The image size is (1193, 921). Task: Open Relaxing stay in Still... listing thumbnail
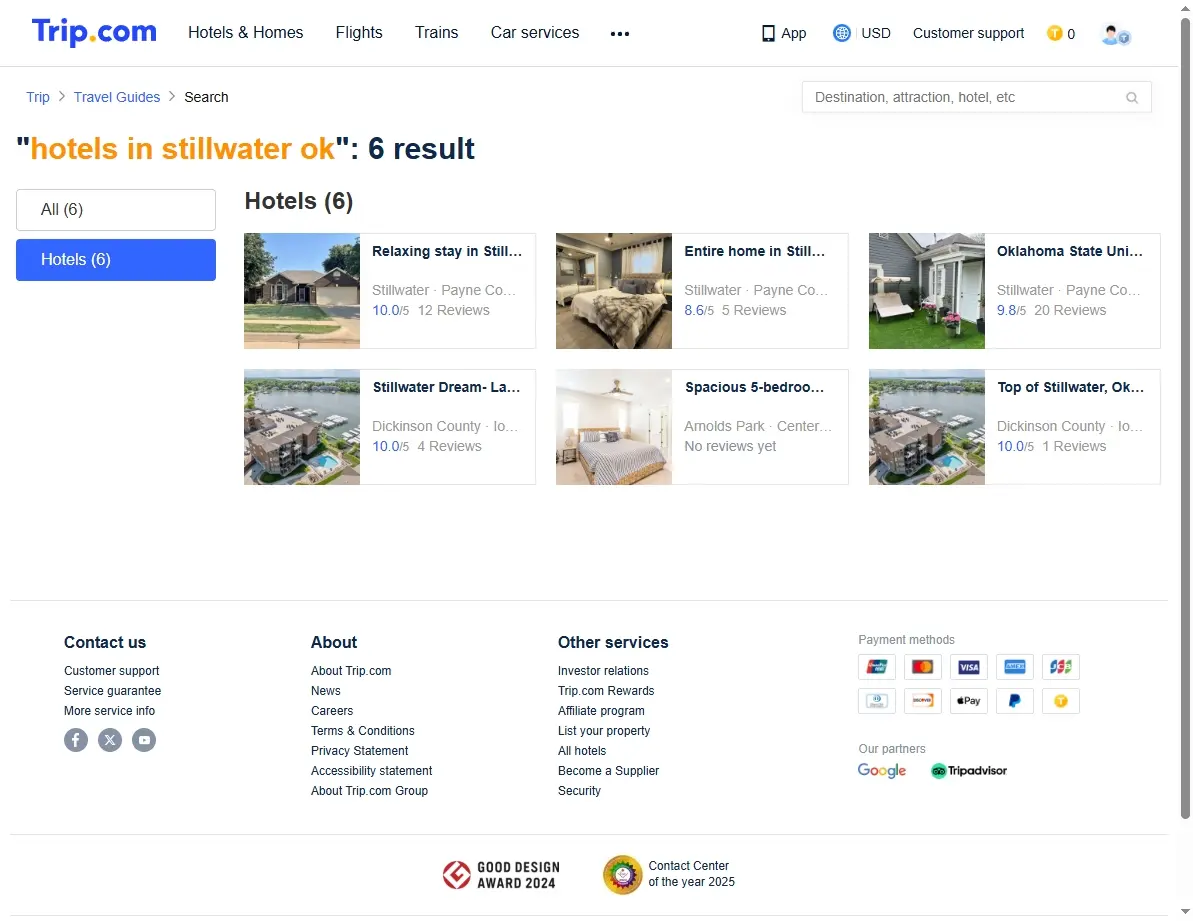[302, 291]
